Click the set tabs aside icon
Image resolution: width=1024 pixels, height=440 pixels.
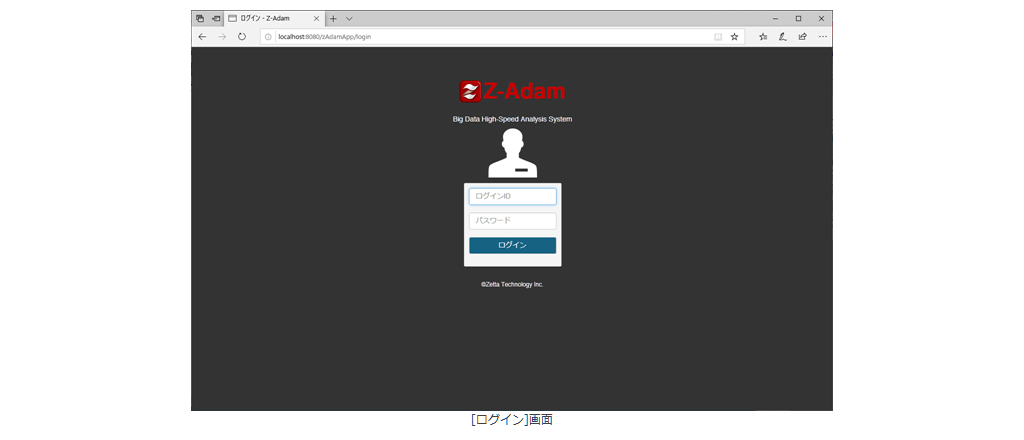point(216,19)
